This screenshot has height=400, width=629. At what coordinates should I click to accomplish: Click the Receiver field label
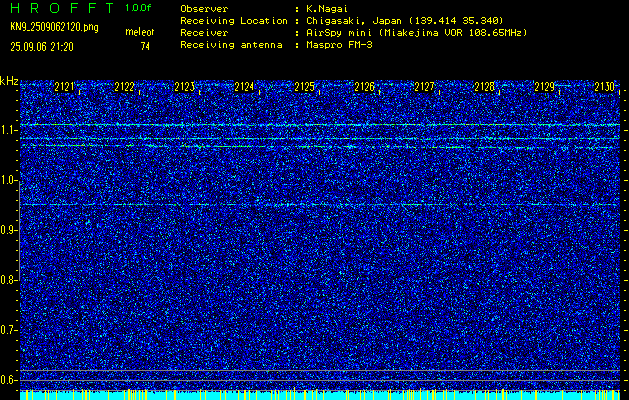204,33
